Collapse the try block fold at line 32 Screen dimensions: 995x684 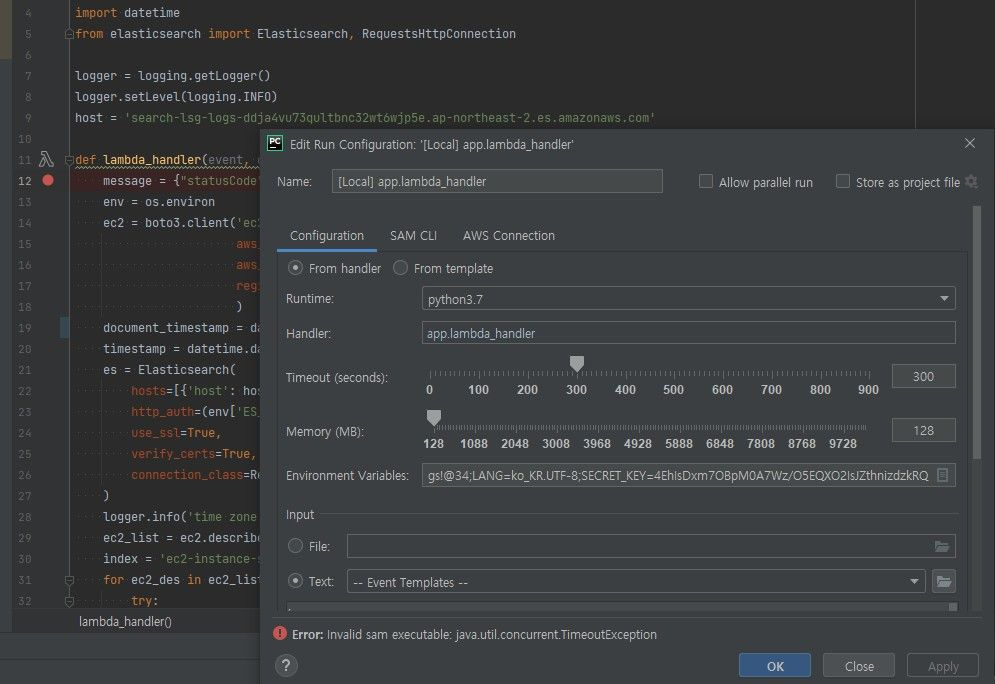(x=69, y=600)
